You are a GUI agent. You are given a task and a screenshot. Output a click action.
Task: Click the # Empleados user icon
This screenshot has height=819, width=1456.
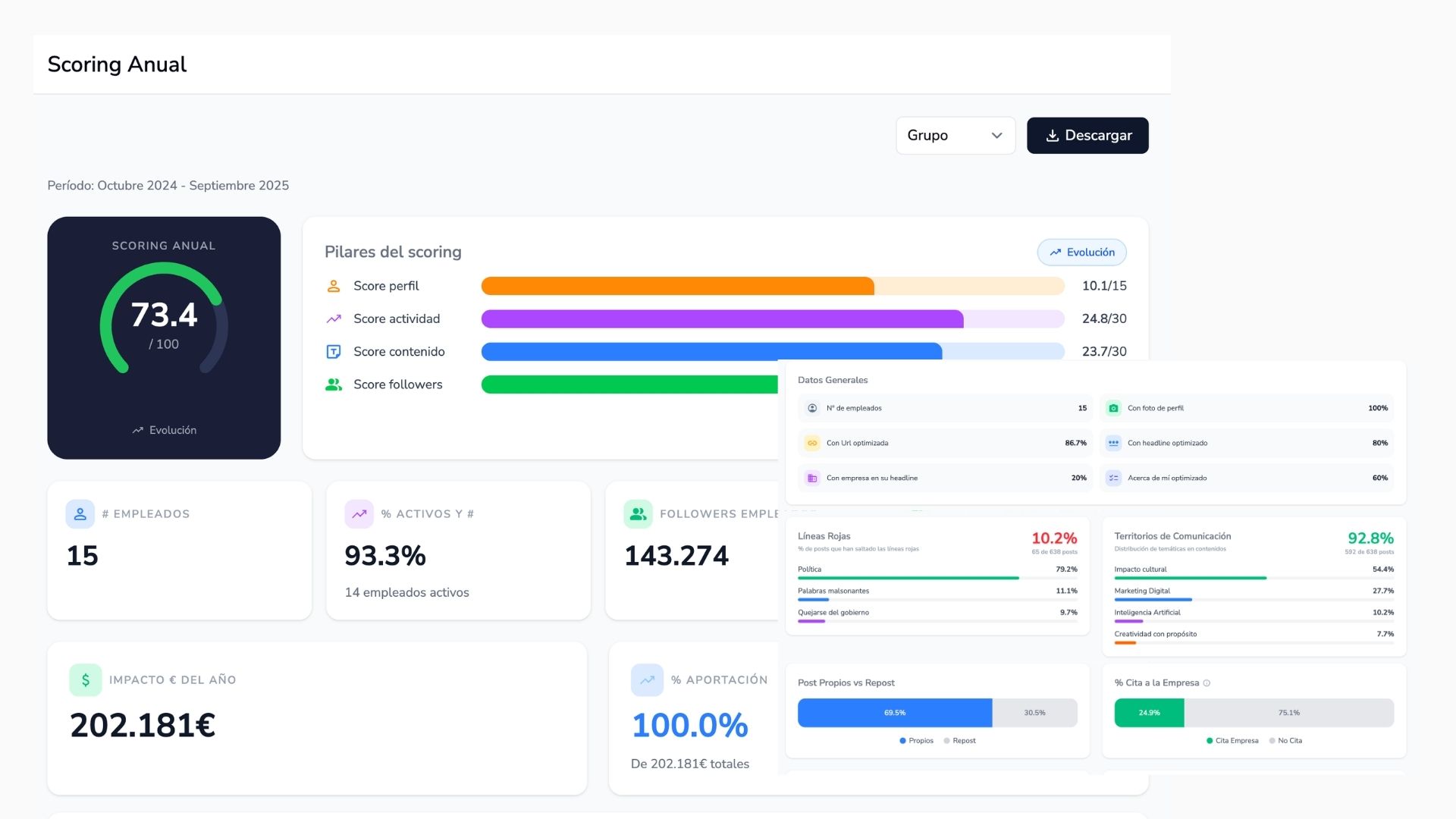(x=80, y=514)
